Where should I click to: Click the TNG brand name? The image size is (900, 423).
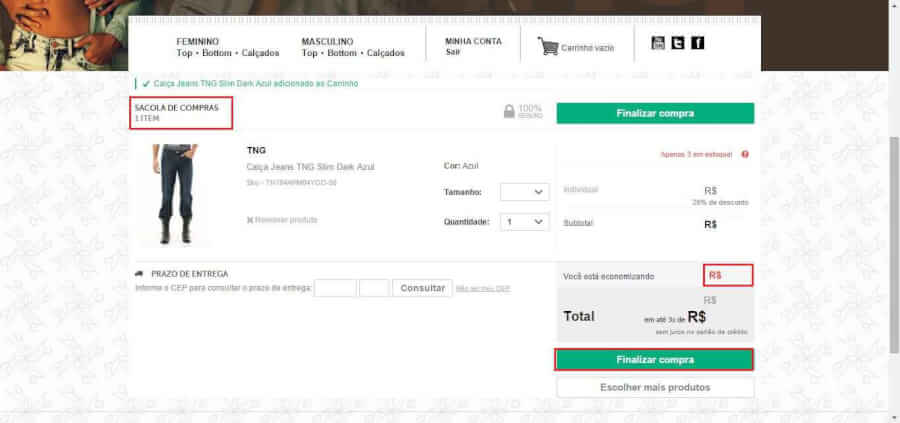pos(256,150)
